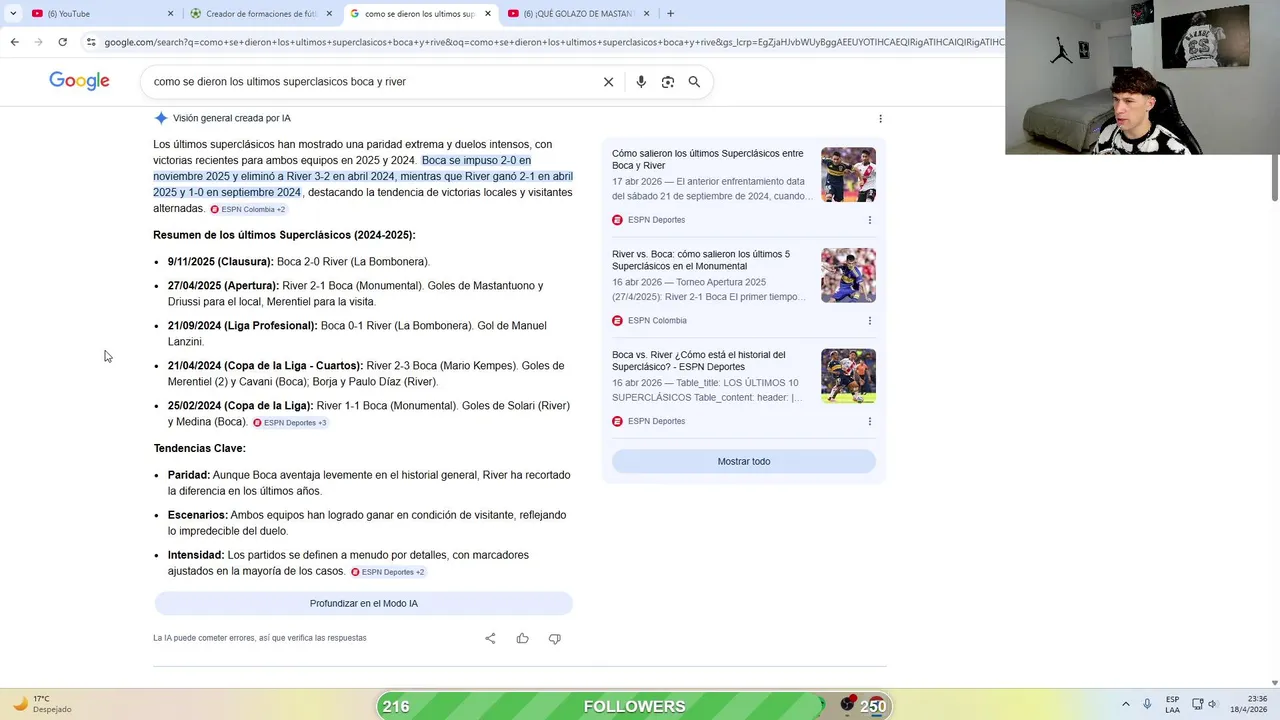Open the tab search dropdown arrow
This screenshot has width=1280, height=720.
pyautogui.click(x=12, y=13)
